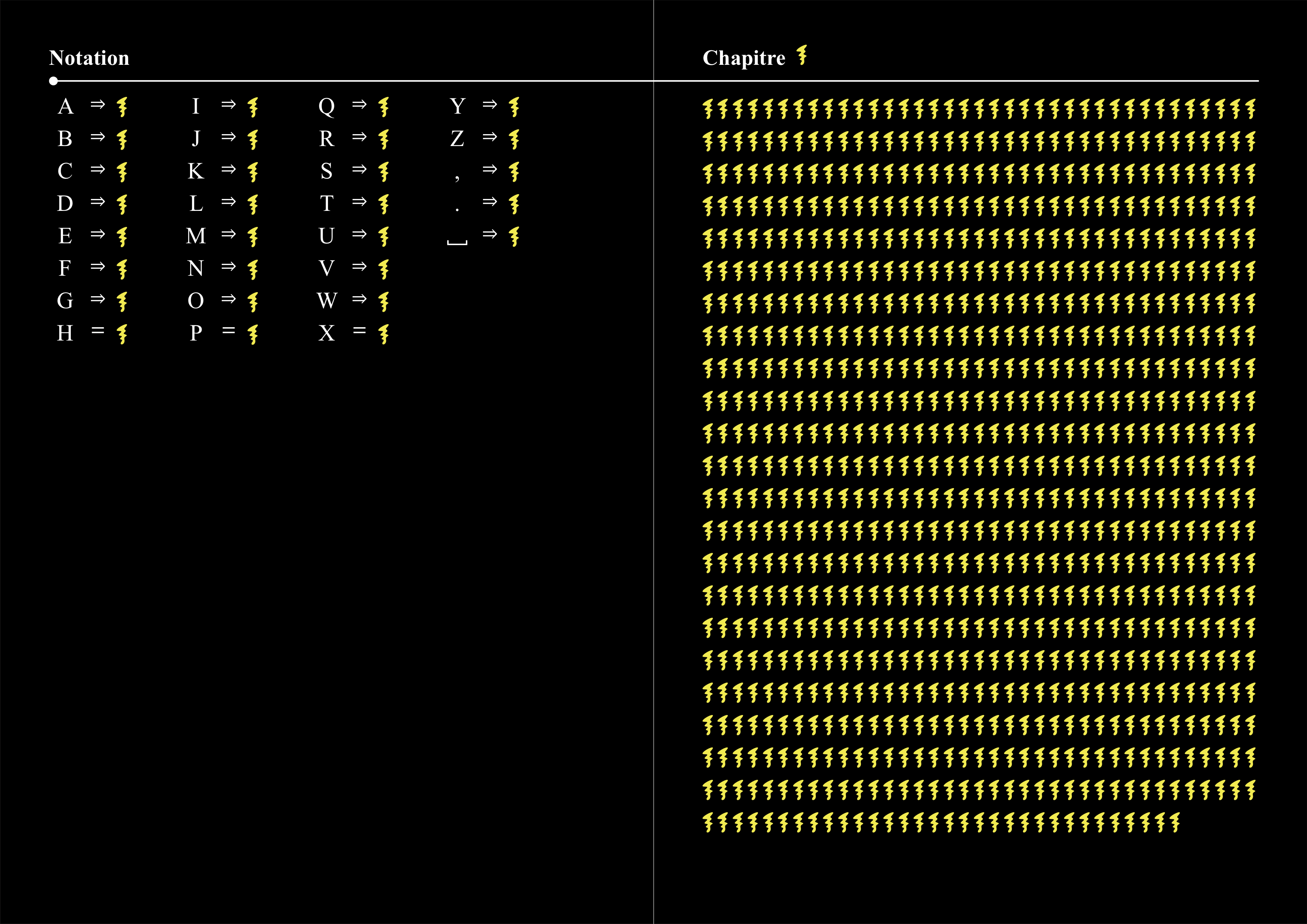Click the lightning icon next to letter Z
Screen dimensions: 1307x924
click(x=514, y=139)
